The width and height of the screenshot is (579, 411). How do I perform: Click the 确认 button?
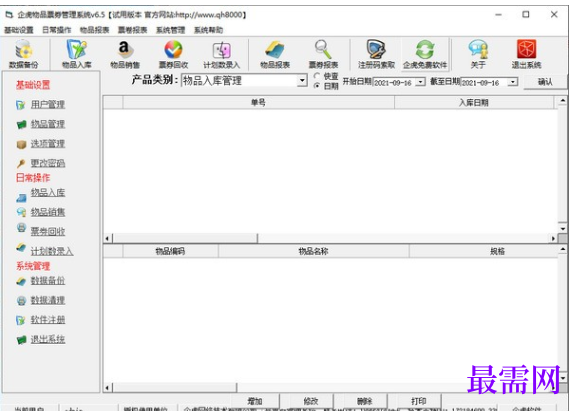click(545, 82)
